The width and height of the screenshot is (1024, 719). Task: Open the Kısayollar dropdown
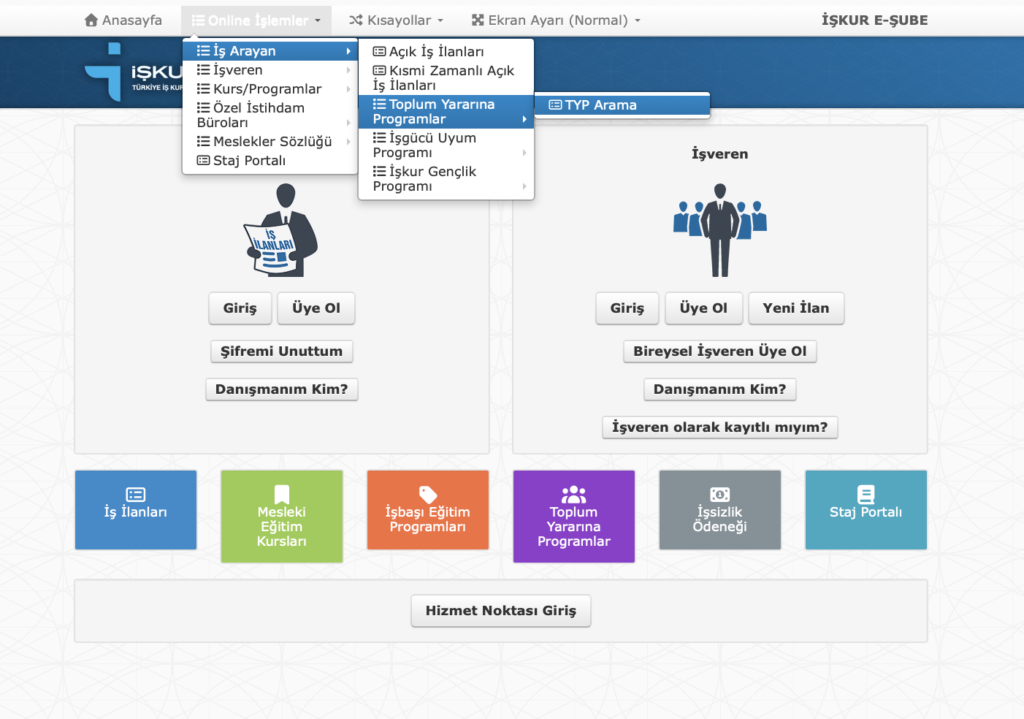395,20
